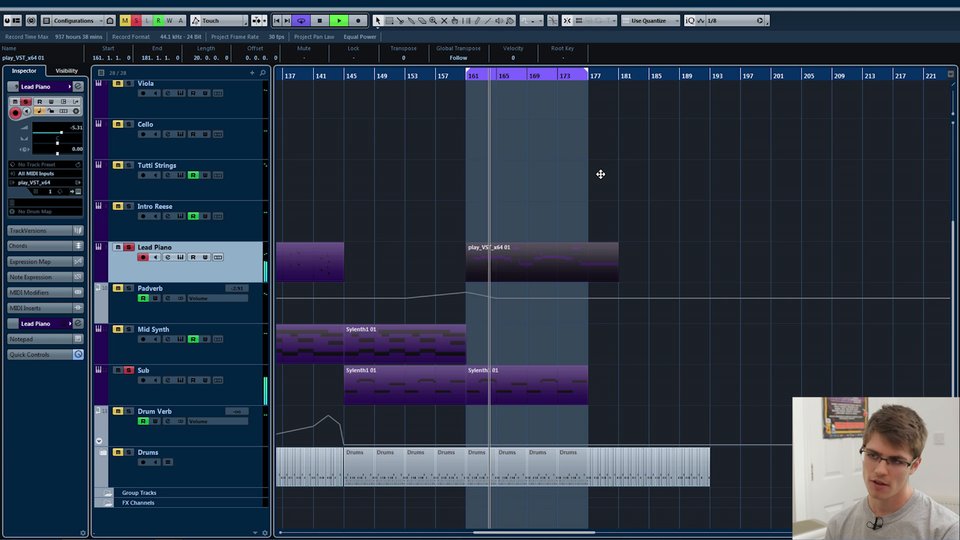Deactivate all mute states with yellow M
Image resolution: width=960 pixels, height=540 pixels.
coord(125,20)
